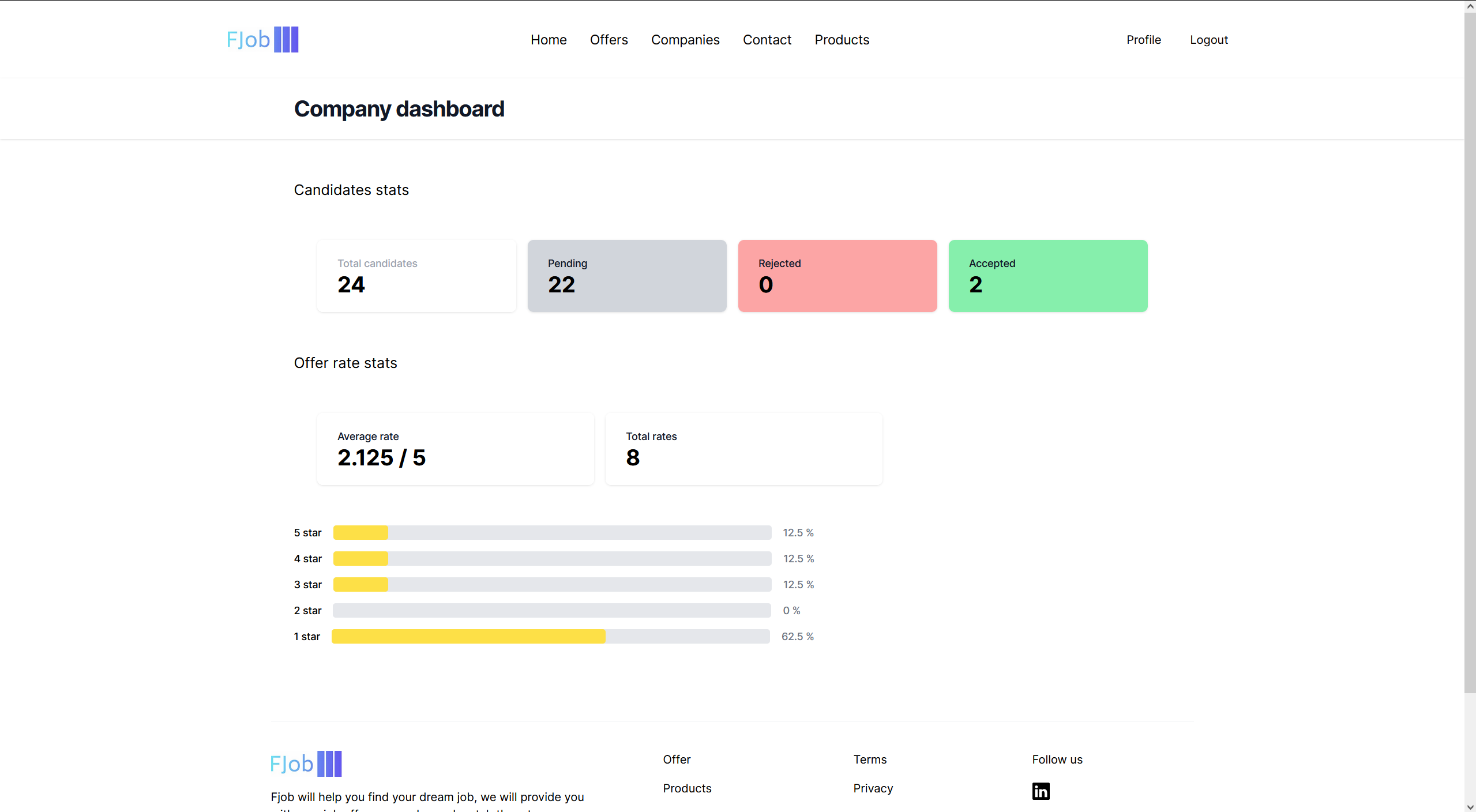Click Logout
Image resolution: width=1476 pixels, height=812 pixels.
tap(1208, 40)
